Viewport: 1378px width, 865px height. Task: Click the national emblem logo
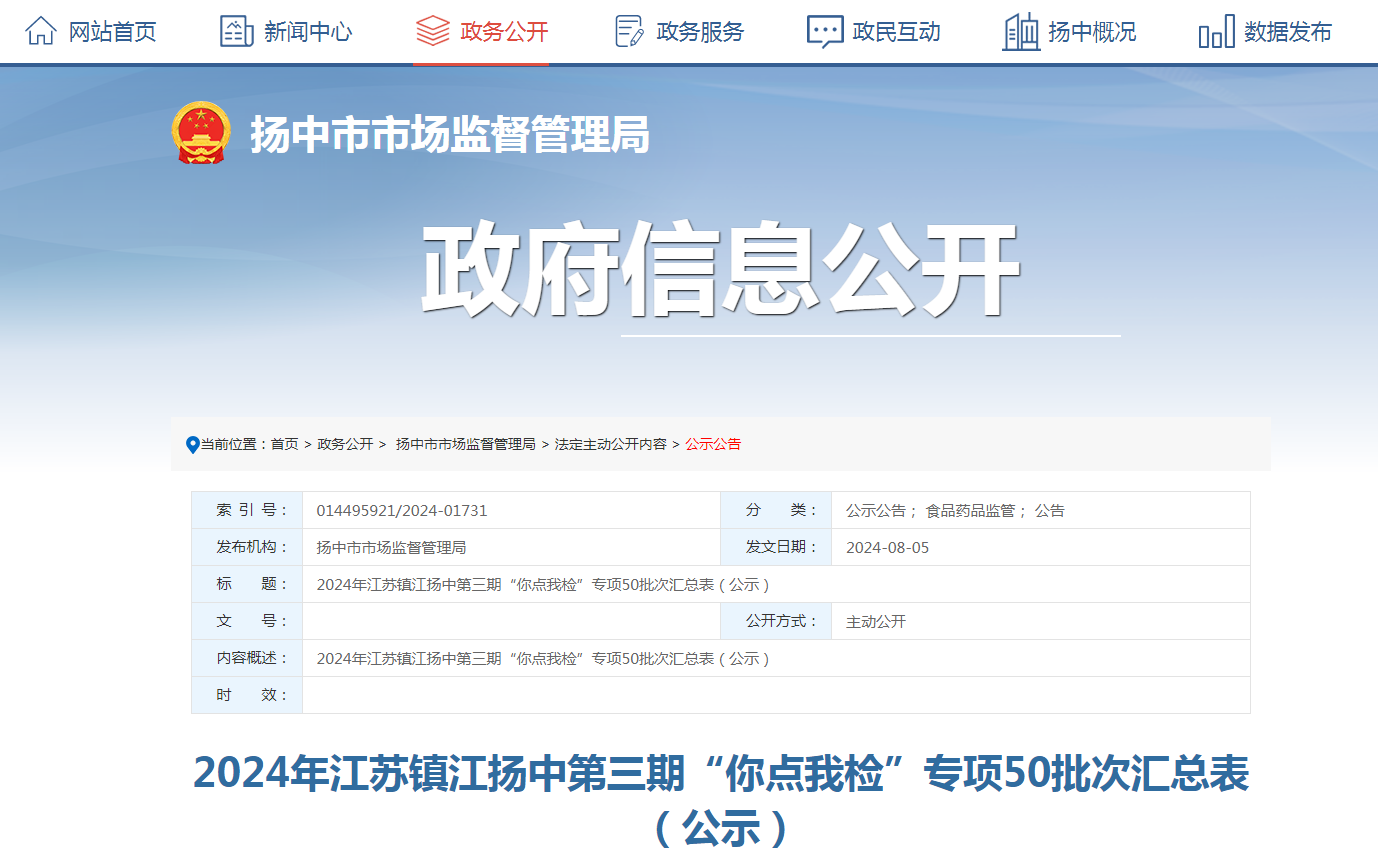[201, 133]
